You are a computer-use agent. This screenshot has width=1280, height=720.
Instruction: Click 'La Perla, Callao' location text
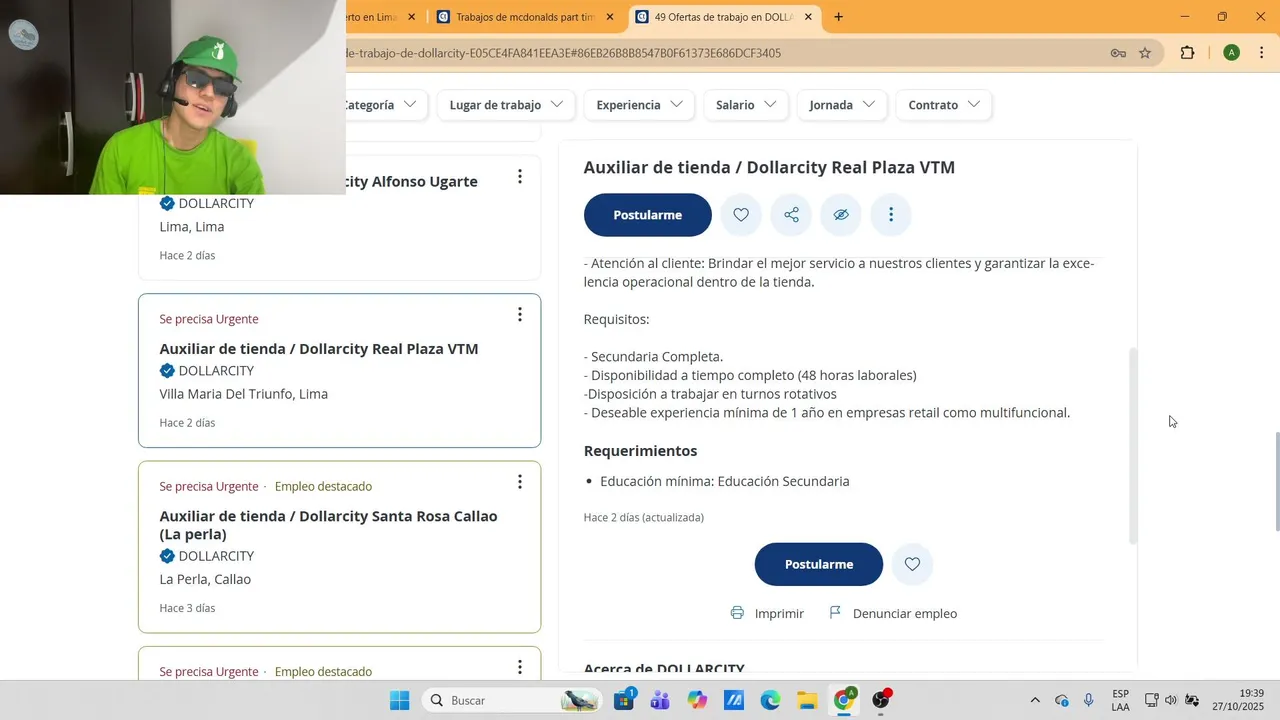pyautogui.click(x=205, y=580)
